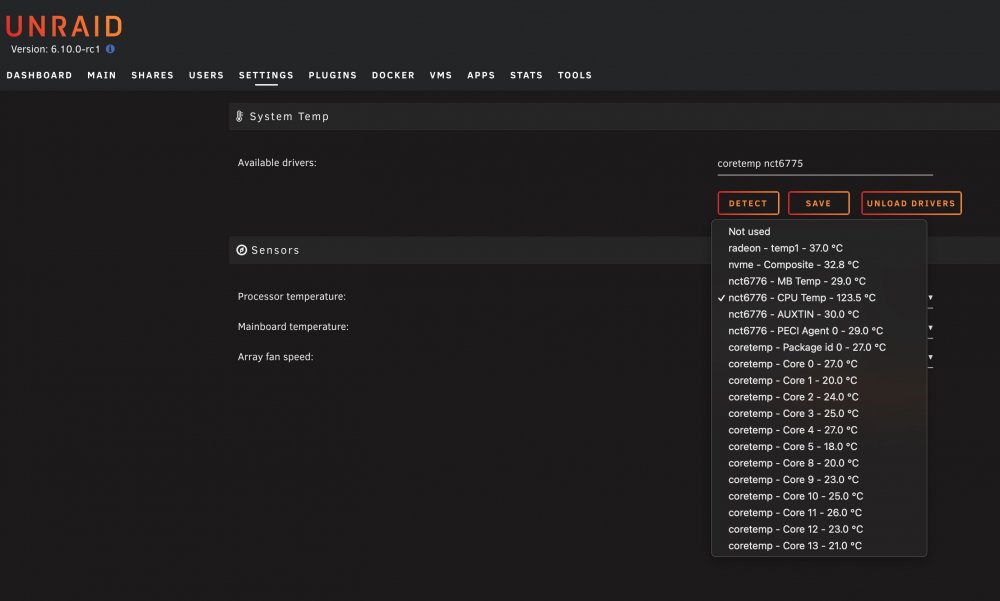Open Processor temperature dropdown arrow

coord(930,297)
